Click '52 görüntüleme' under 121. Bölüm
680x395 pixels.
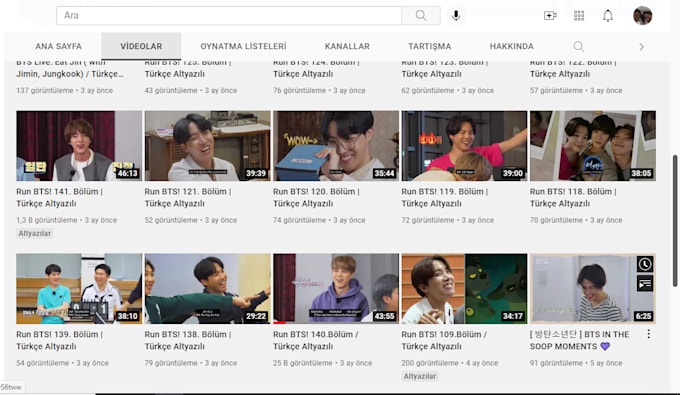[171, 220]
